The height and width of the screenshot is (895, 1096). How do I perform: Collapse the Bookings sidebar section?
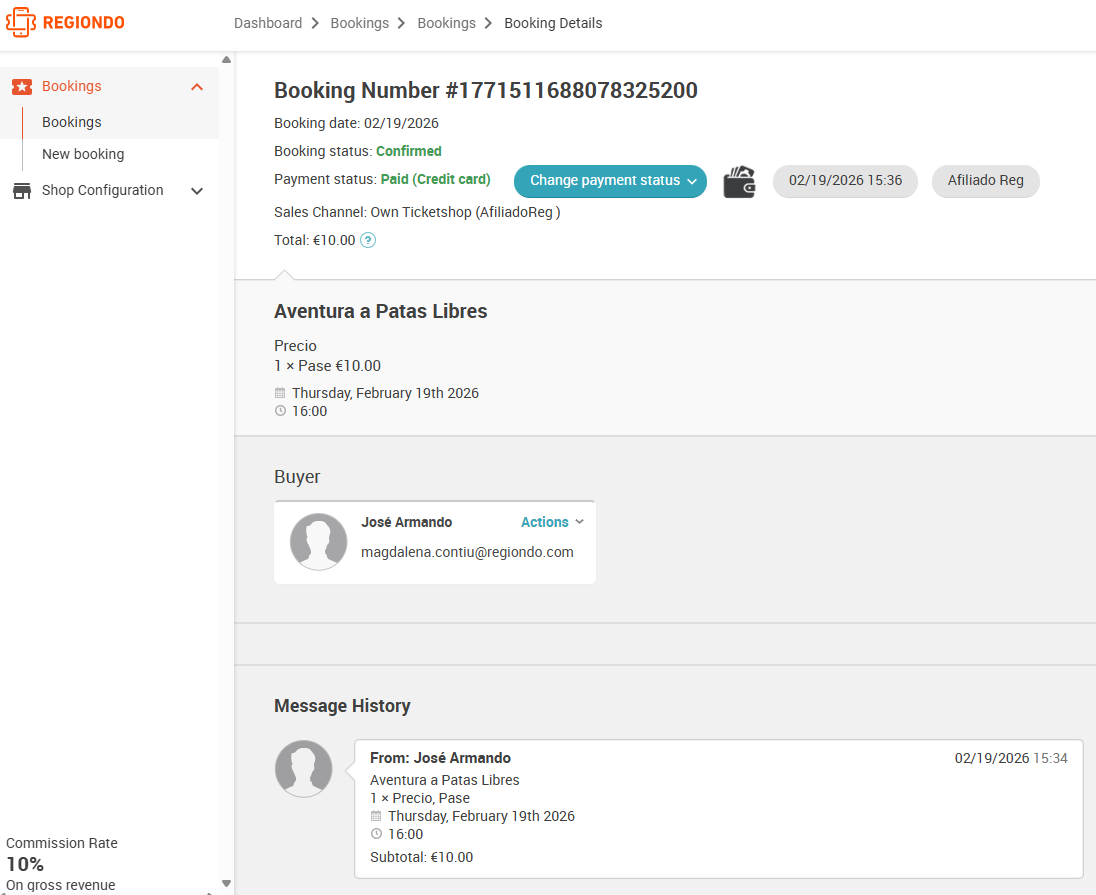197,87
